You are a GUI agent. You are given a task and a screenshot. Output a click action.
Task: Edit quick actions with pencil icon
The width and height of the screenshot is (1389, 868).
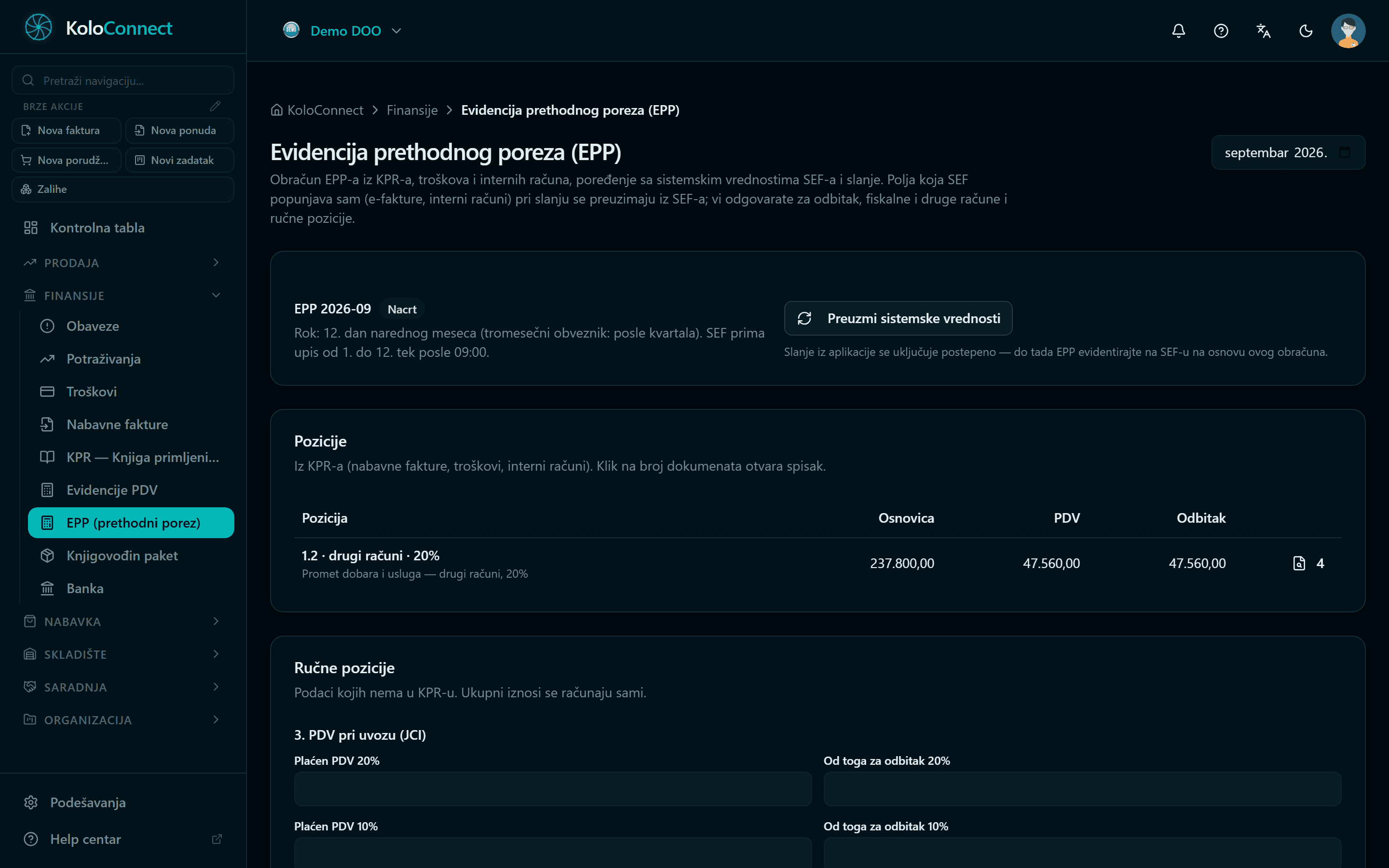(215, 106)
